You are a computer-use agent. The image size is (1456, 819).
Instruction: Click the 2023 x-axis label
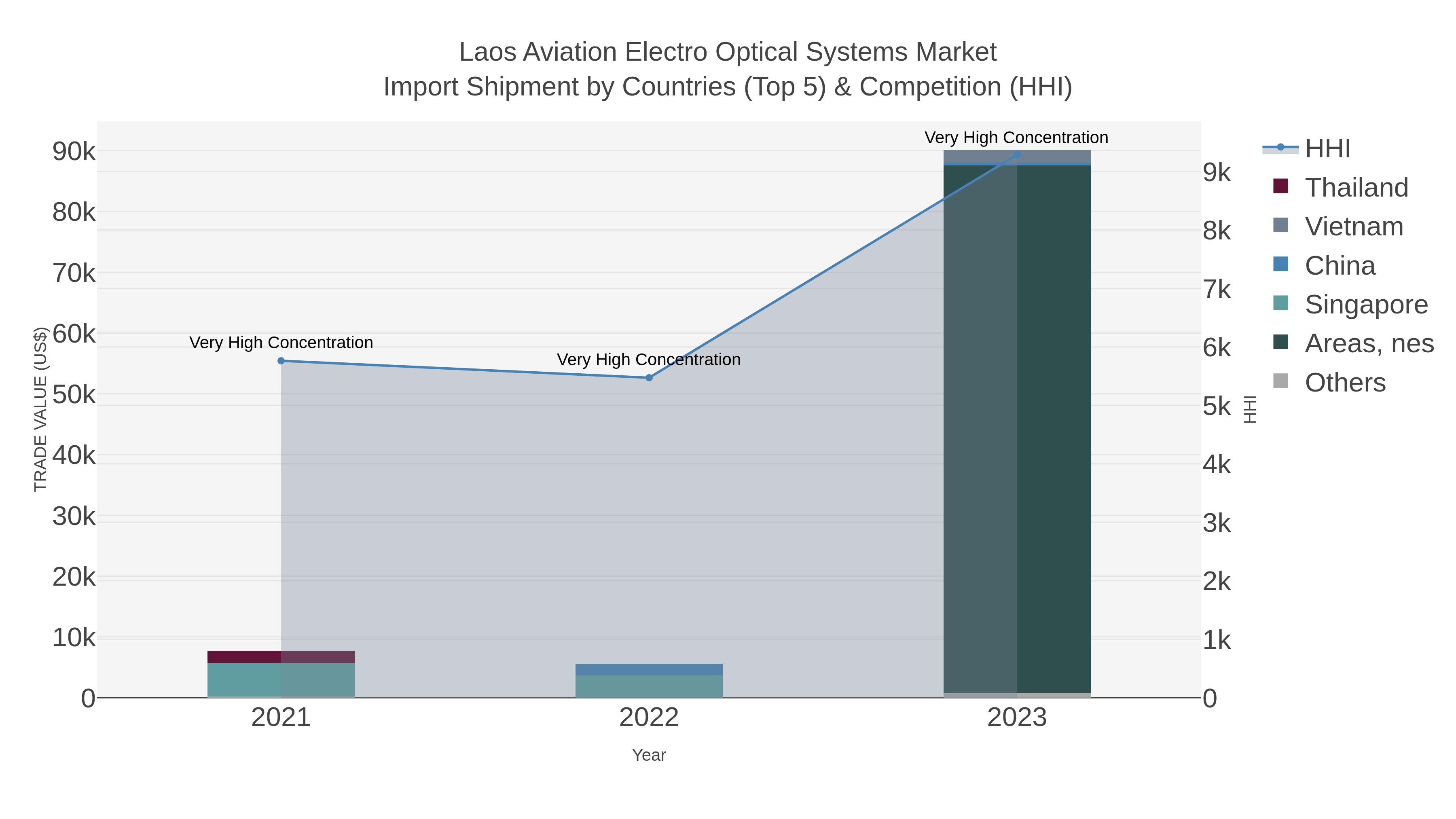point(1017,718)
